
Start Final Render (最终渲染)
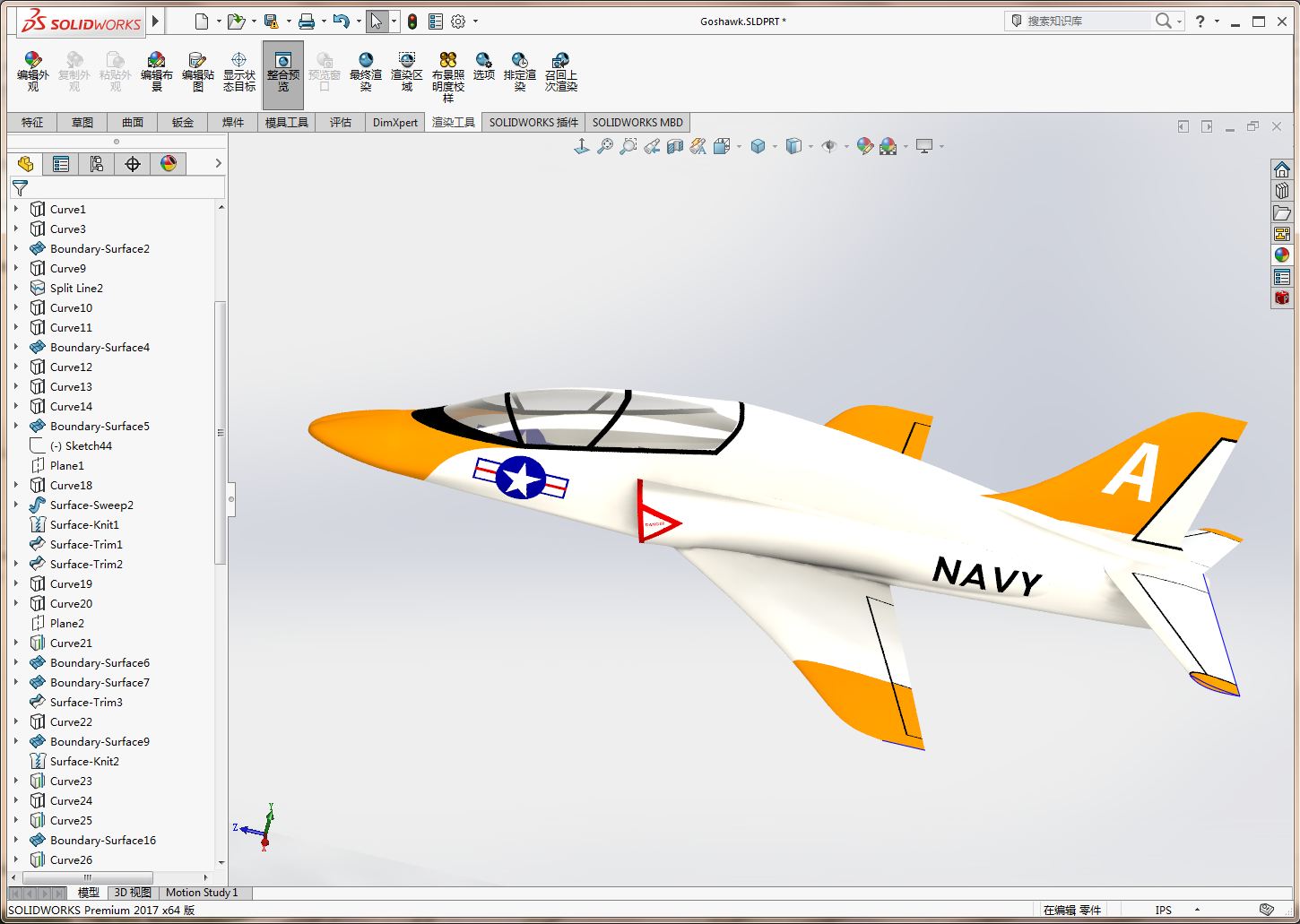(366, 72)
